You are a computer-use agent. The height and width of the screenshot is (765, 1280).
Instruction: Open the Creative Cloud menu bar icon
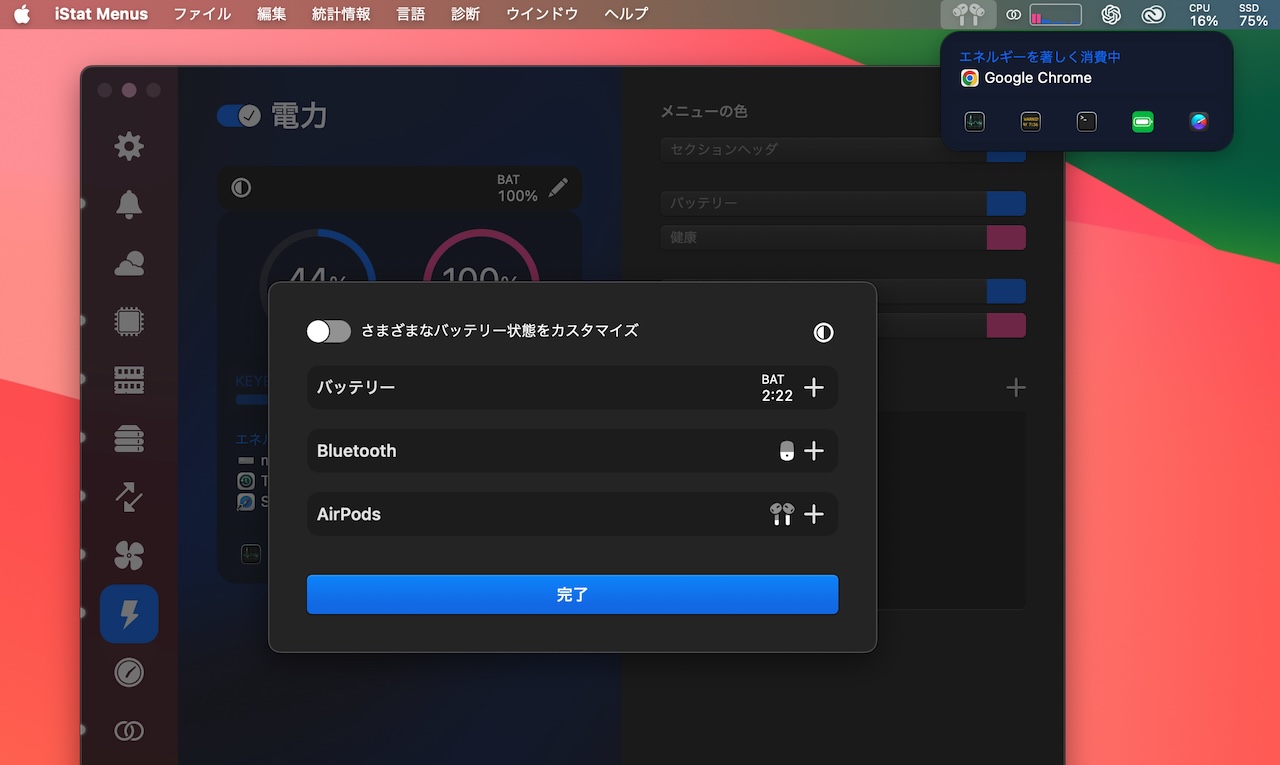(x=1154, y=14)
